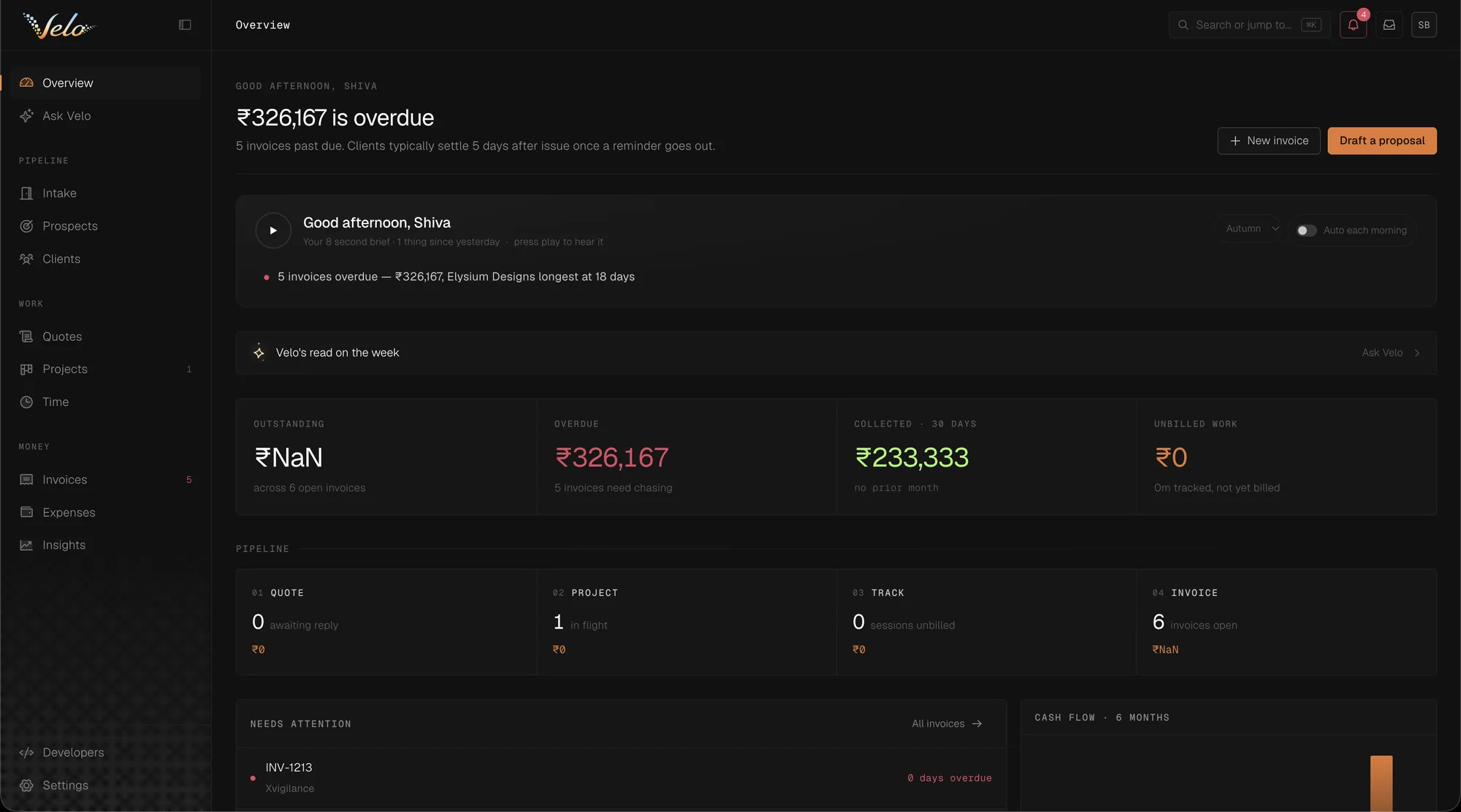Click the Invoices badge count 5
1461x812 pixels.
[x=188, y=480]
